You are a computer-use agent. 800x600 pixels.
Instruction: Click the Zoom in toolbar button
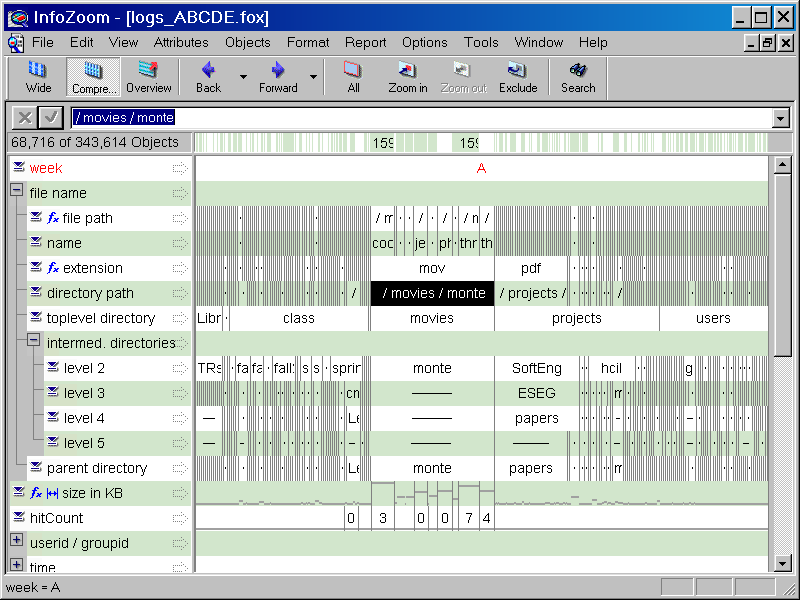tap(408, 77)
